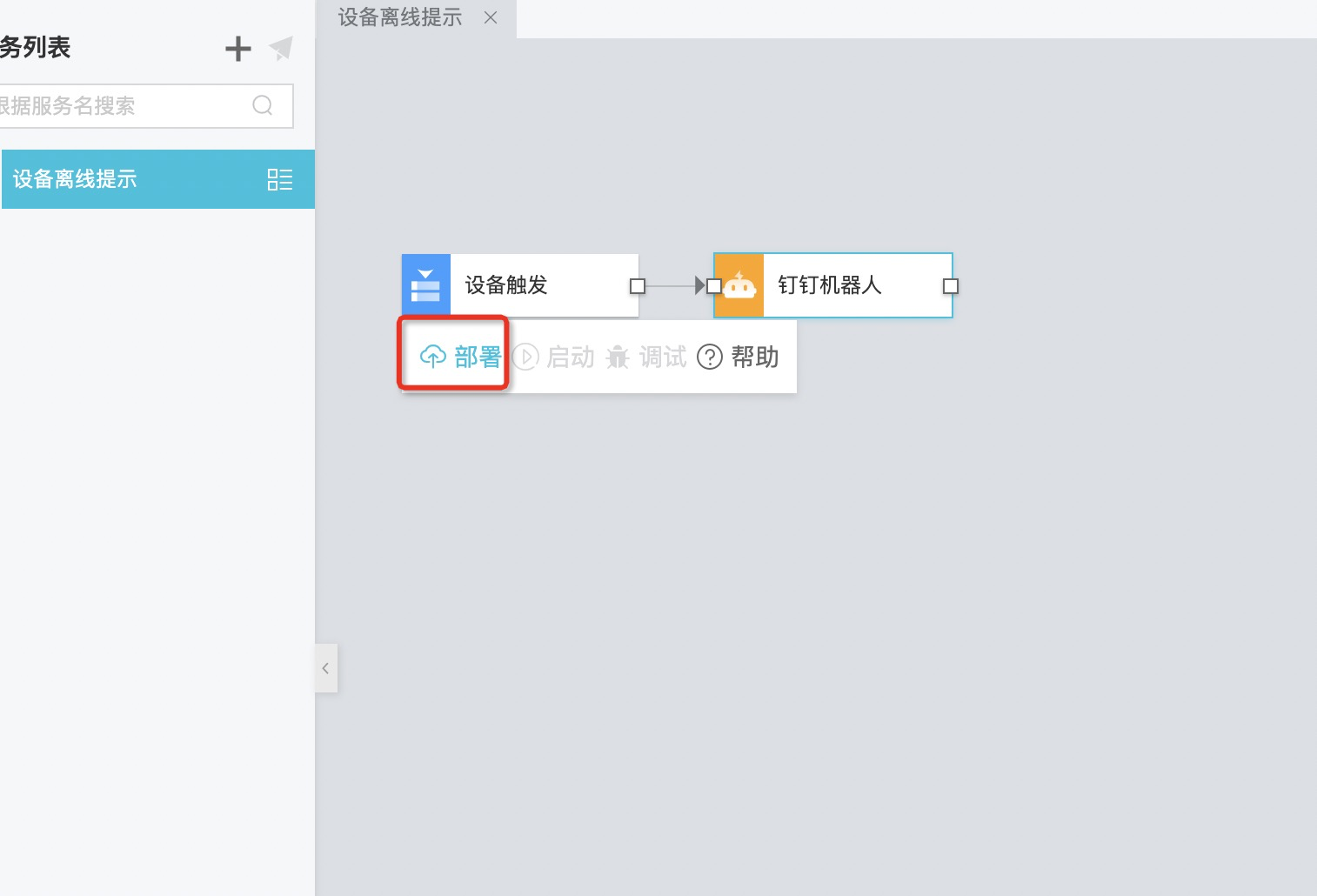This screenshot has width=1317, height=896.
Task: Select the blue 设备触发 node icon
Action: tap(425, 284)
